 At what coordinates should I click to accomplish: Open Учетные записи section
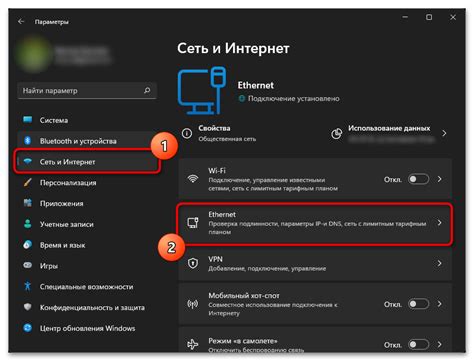pos(87,224)
